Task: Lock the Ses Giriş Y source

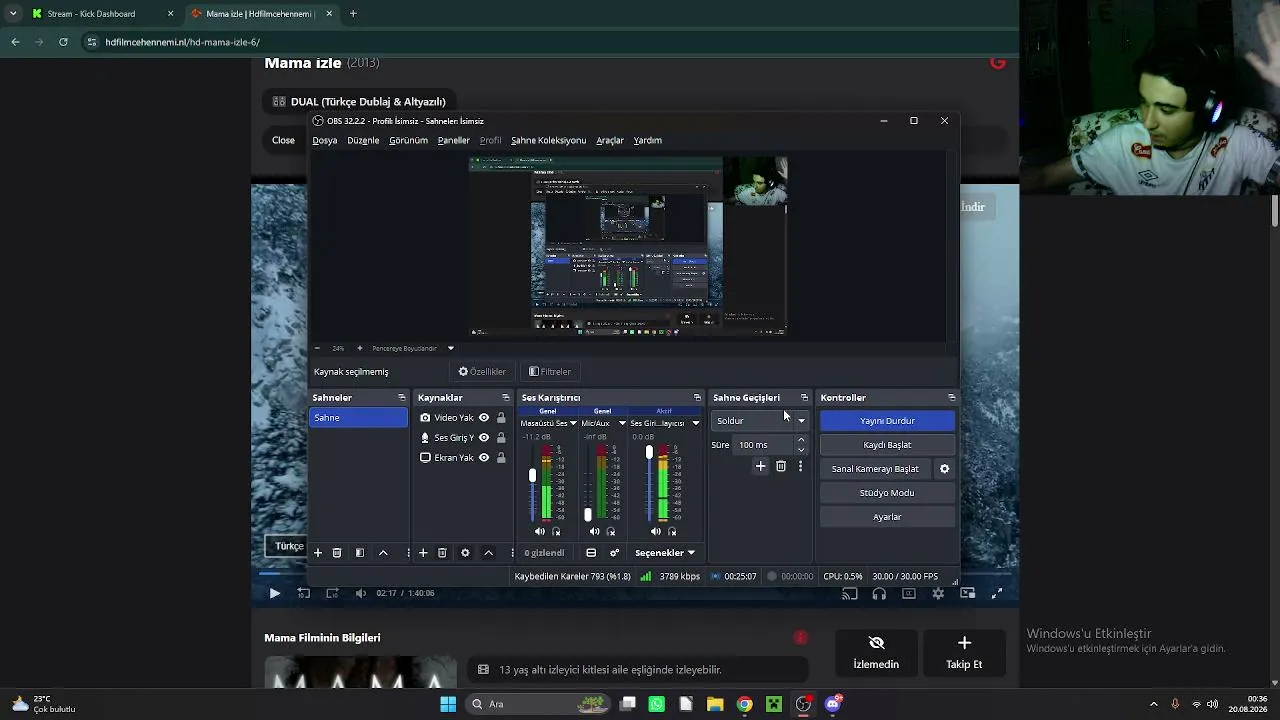Action: [501, 438]
